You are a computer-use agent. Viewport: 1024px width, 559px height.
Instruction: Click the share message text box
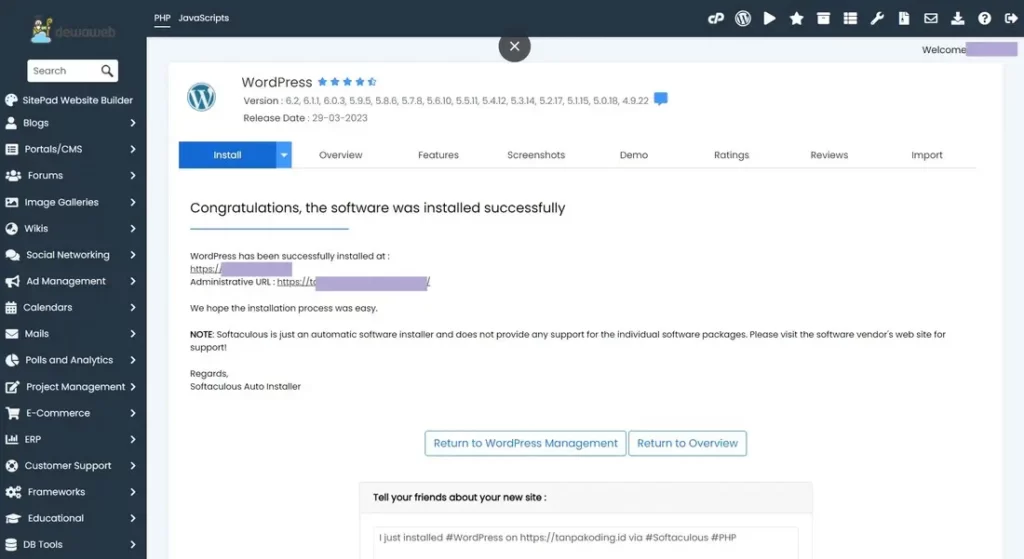pos(585,543)
